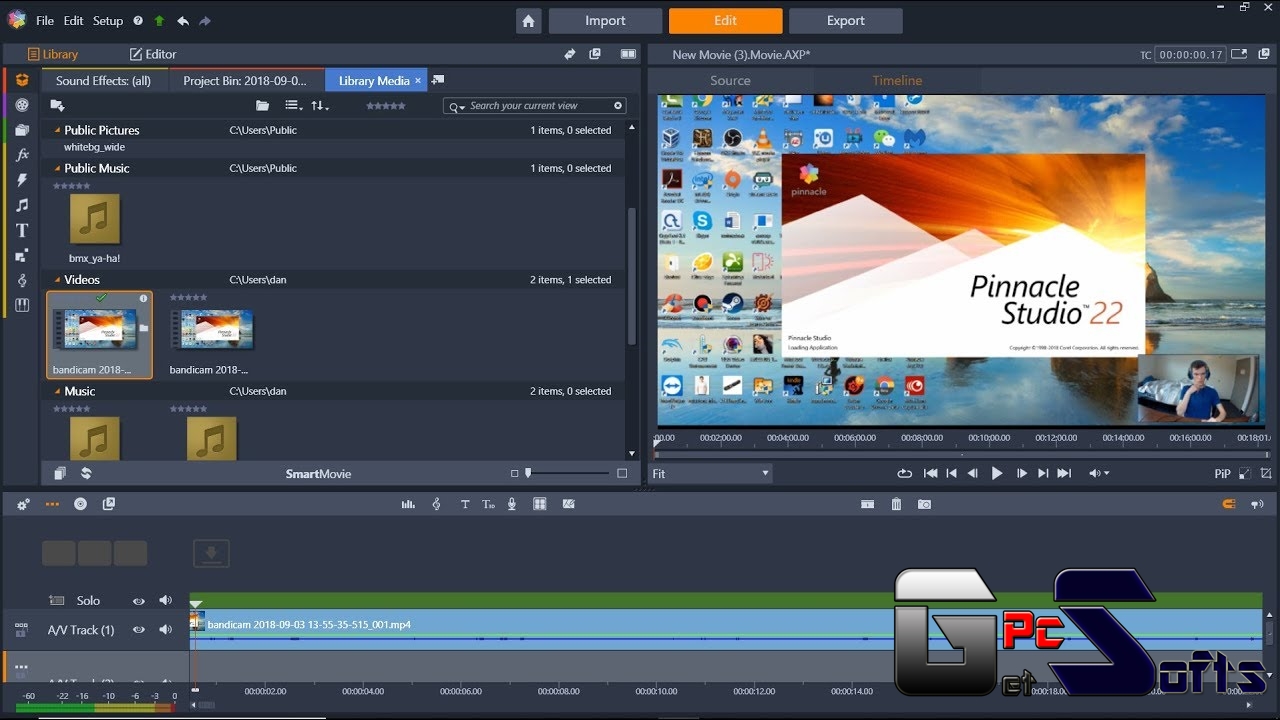Select the bmx_ya-ha! music thumbnail
This screenshot has height=720, width=1280.
(x=95, y=219)
